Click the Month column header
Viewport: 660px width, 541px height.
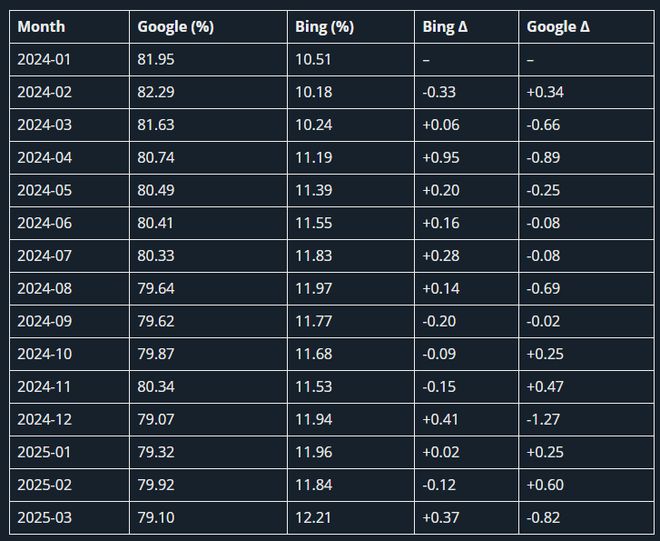coord(69,27)
